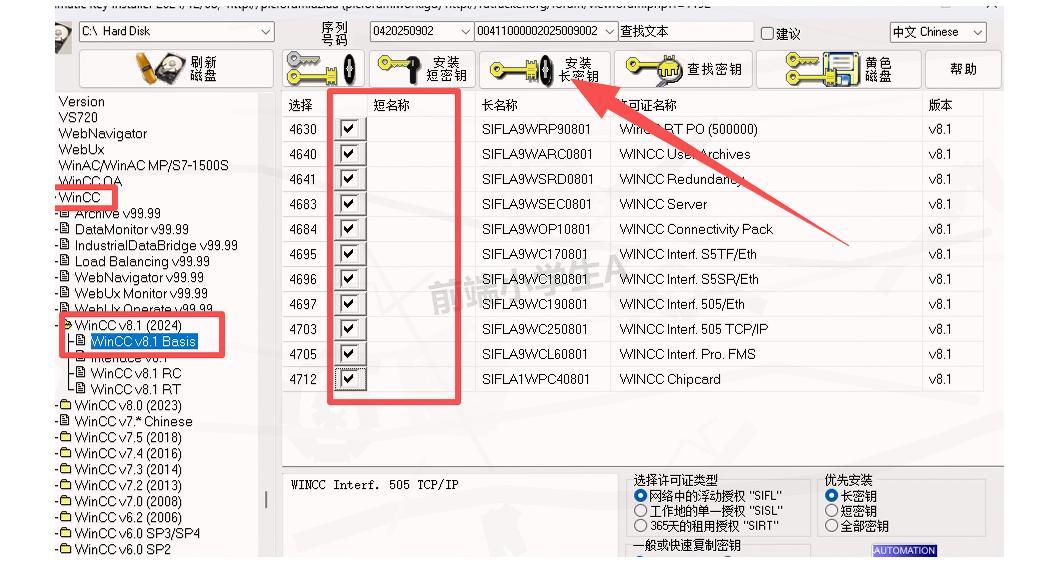Screen dimensions: 1059x563
Task: Click the 查找文本 search text field
Action: pyautogui.click(x=685, y=32)
